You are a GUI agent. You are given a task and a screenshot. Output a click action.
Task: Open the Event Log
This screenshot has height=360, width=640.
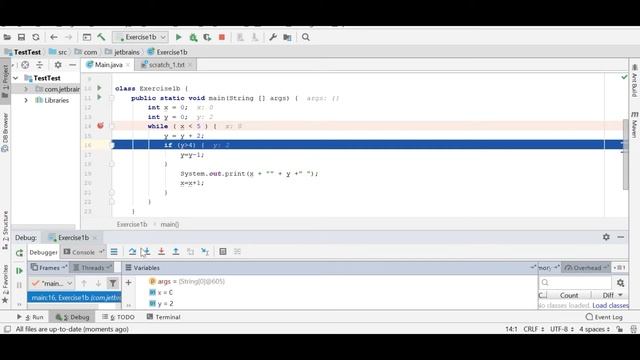[x=604, y=317]
